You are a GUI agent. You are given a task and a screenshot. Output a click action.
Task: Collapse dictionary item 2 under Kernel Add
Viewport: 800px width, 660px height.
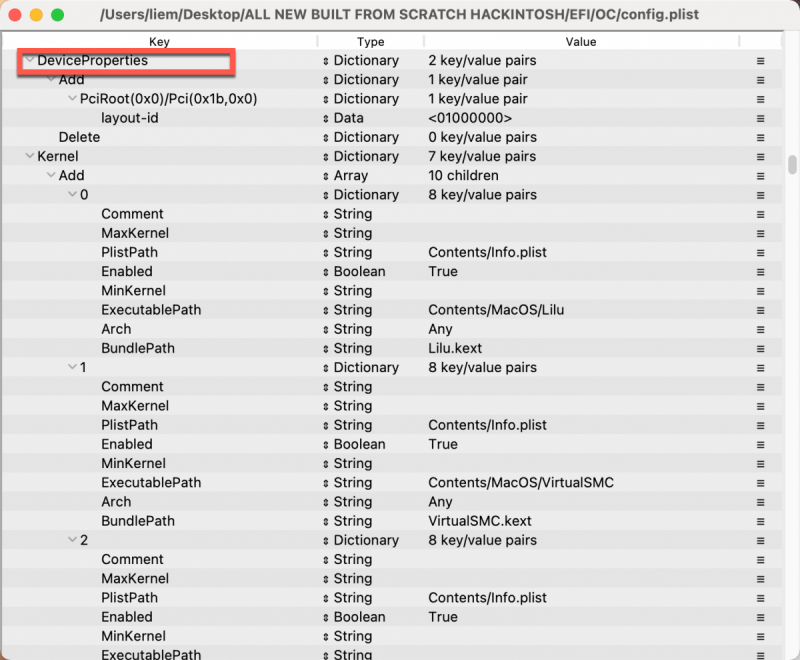(71, 540)
